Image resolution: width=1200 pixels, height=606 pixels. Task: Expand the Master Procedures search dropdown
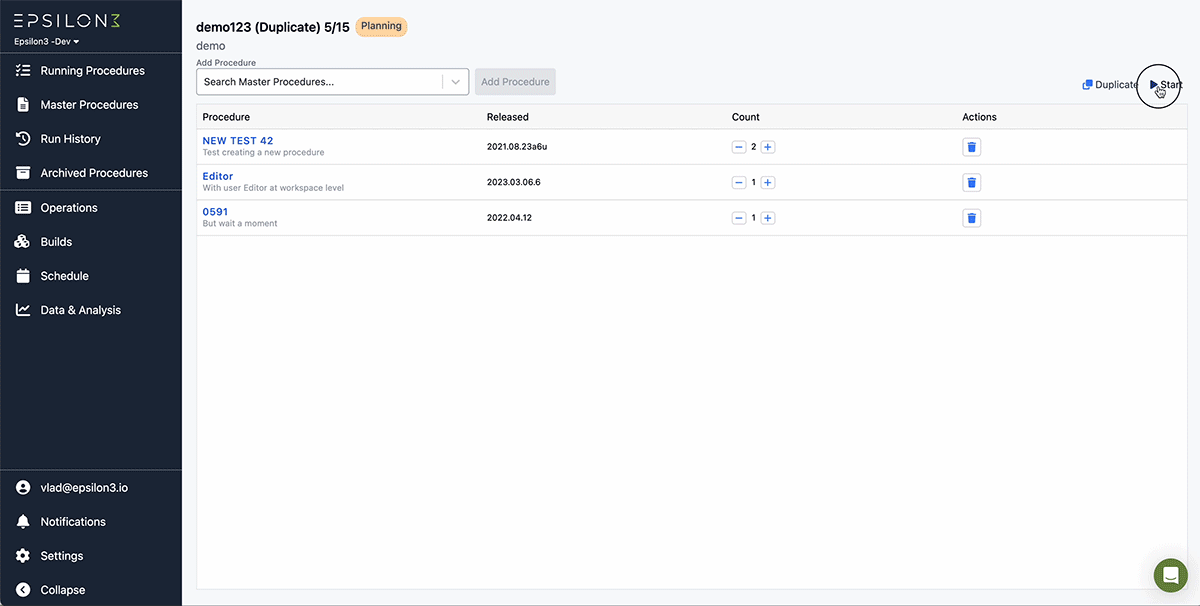point(456,81)
